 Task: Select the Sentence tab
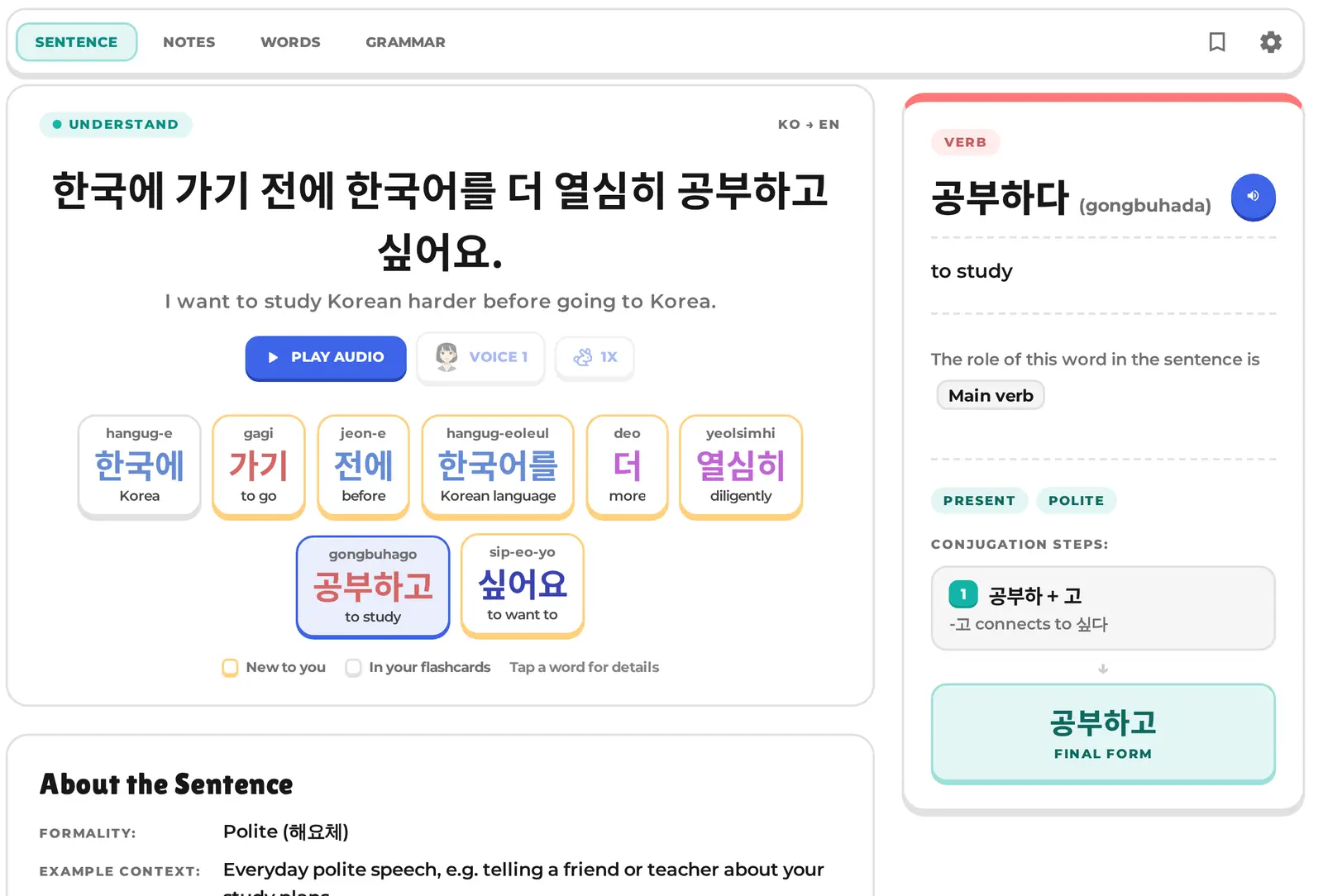coord(76,42)
